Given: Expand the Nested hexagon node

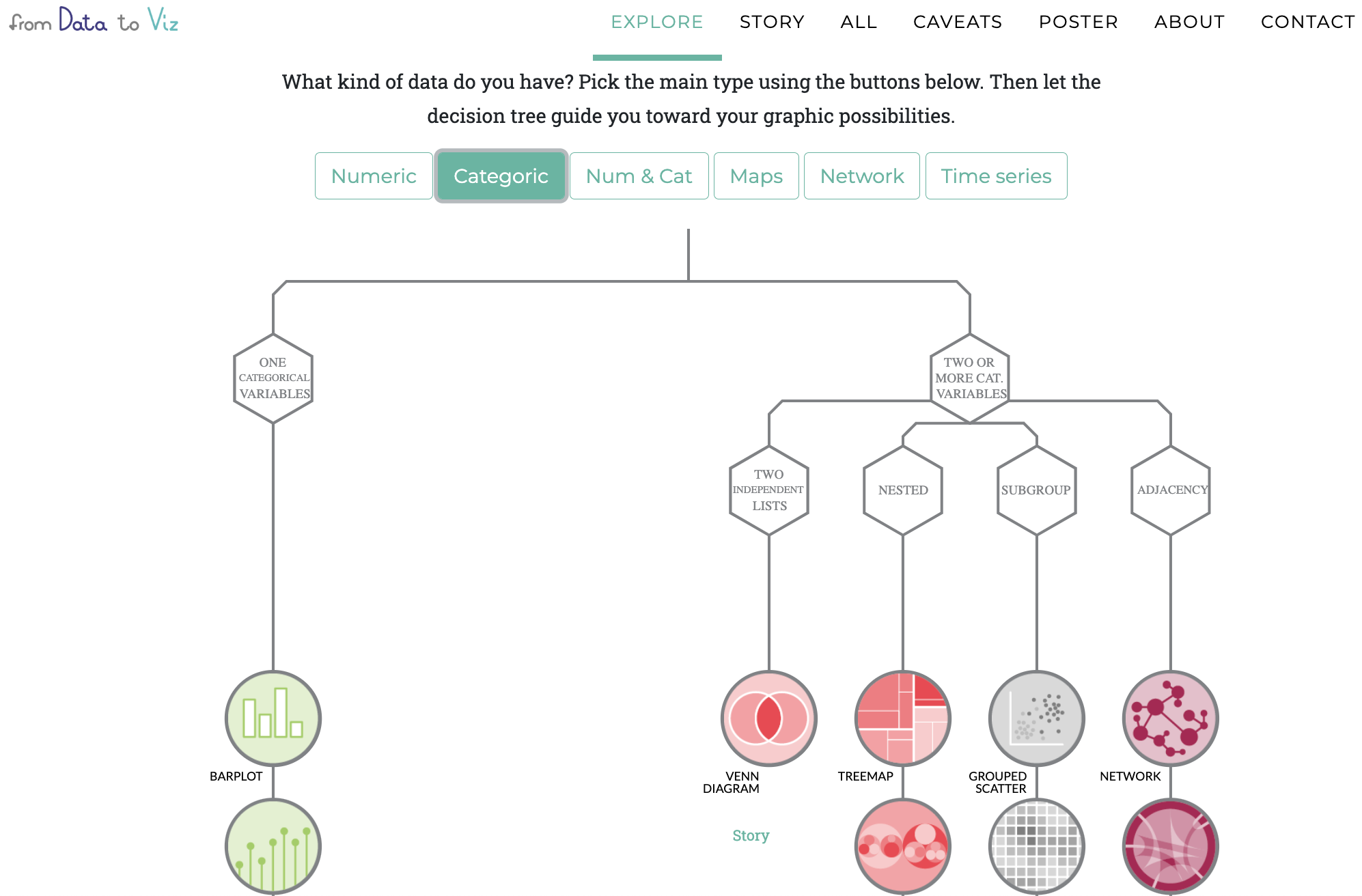Looking at the screenshot, I should click(x=903, y=490).
